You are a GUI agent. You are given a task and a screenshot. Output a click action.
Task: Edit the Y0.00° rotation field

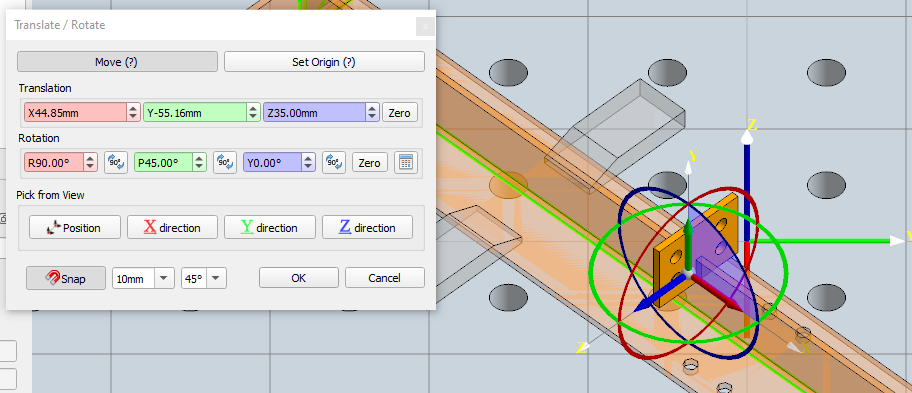(x=273, y=163)
